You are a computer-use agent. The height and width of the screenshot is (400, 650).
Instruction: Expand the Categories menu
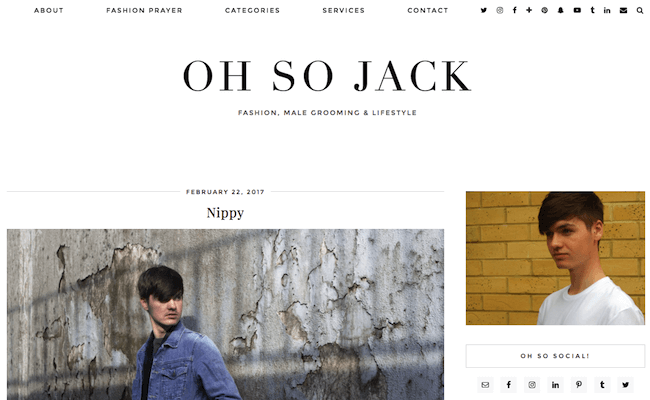[x=252, y=10]
